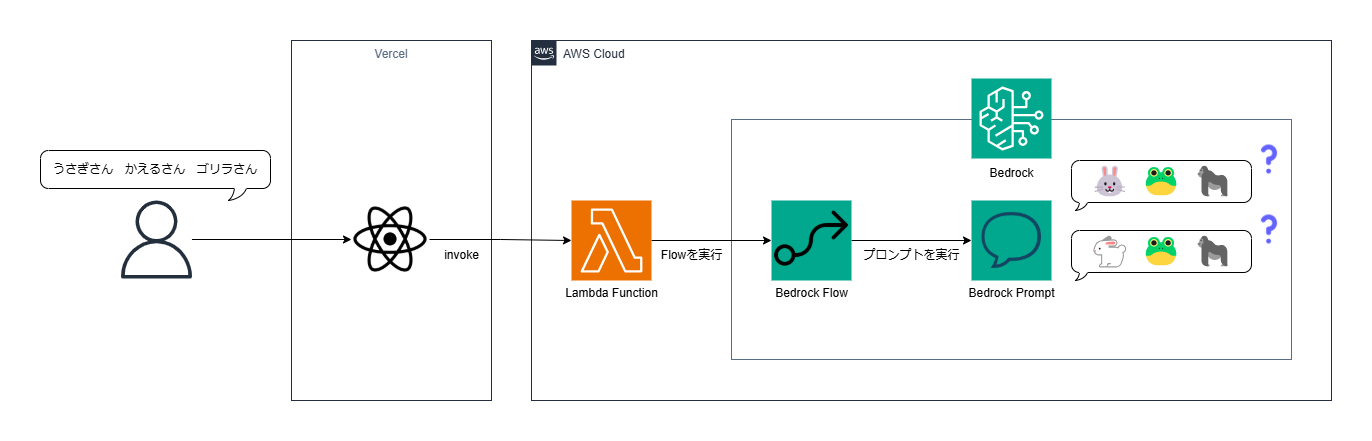Click the 'Lambda Function' caption
The image size is (1372, 441).
611,293
